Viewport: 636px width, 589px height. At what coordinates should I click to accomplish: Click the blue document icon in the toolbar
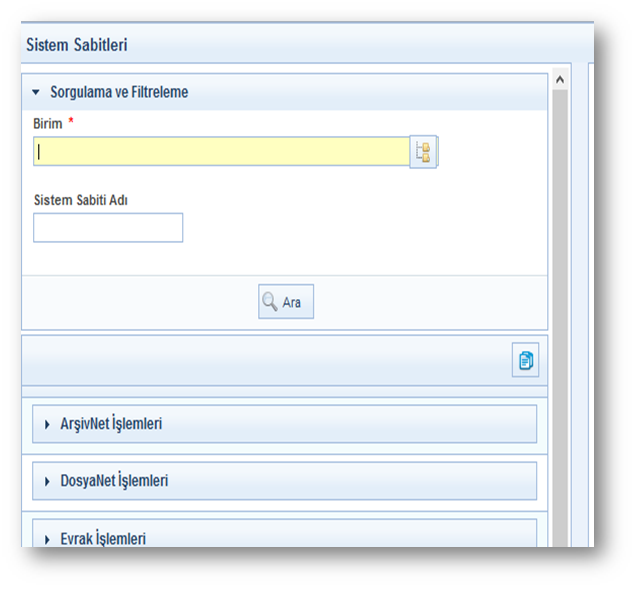pyautogui.click(x=526, y=361)
